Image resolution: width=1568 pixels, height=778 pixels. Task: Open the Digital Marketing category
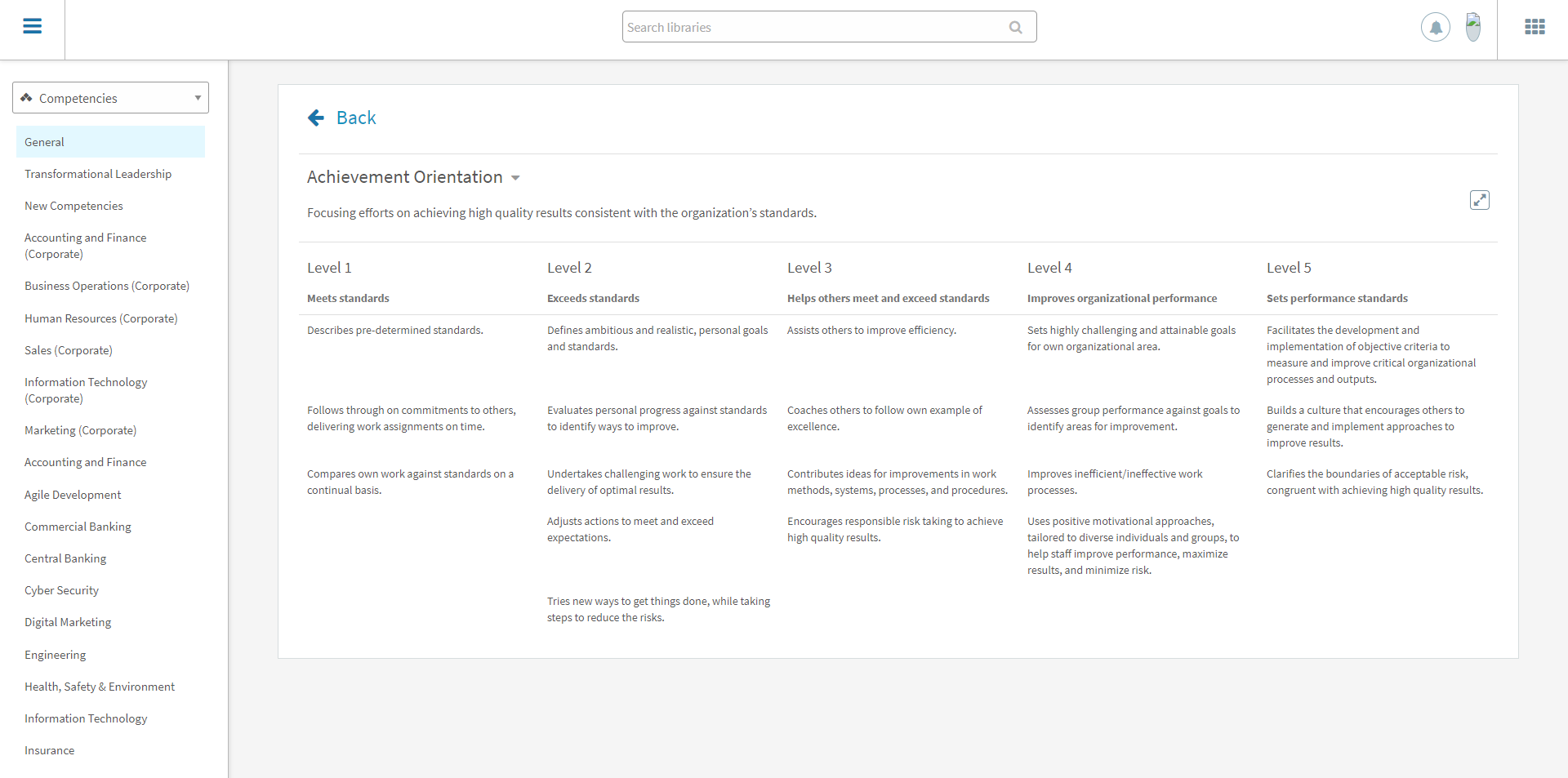coord(68,622)
